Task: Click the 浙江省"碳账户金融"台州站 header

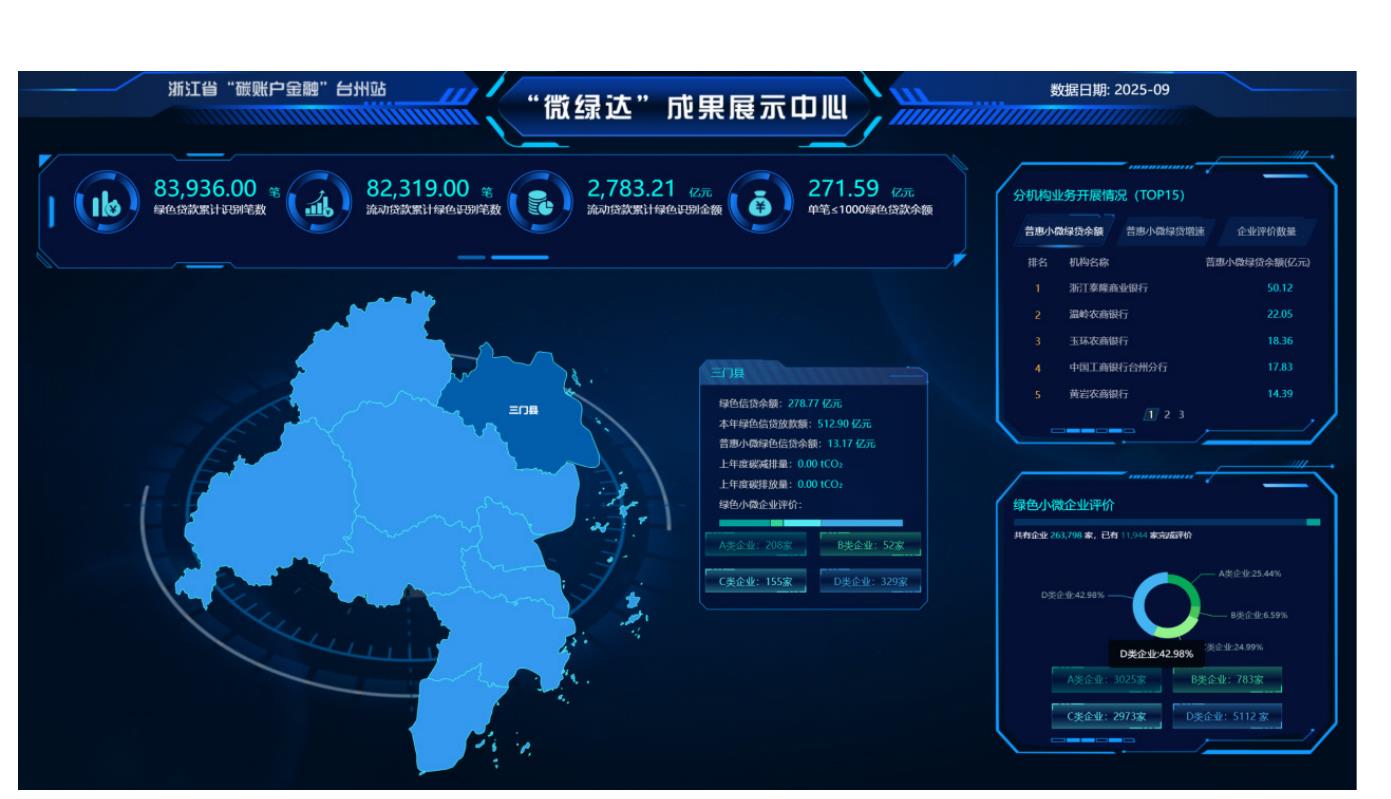Action: coord(277,90)
